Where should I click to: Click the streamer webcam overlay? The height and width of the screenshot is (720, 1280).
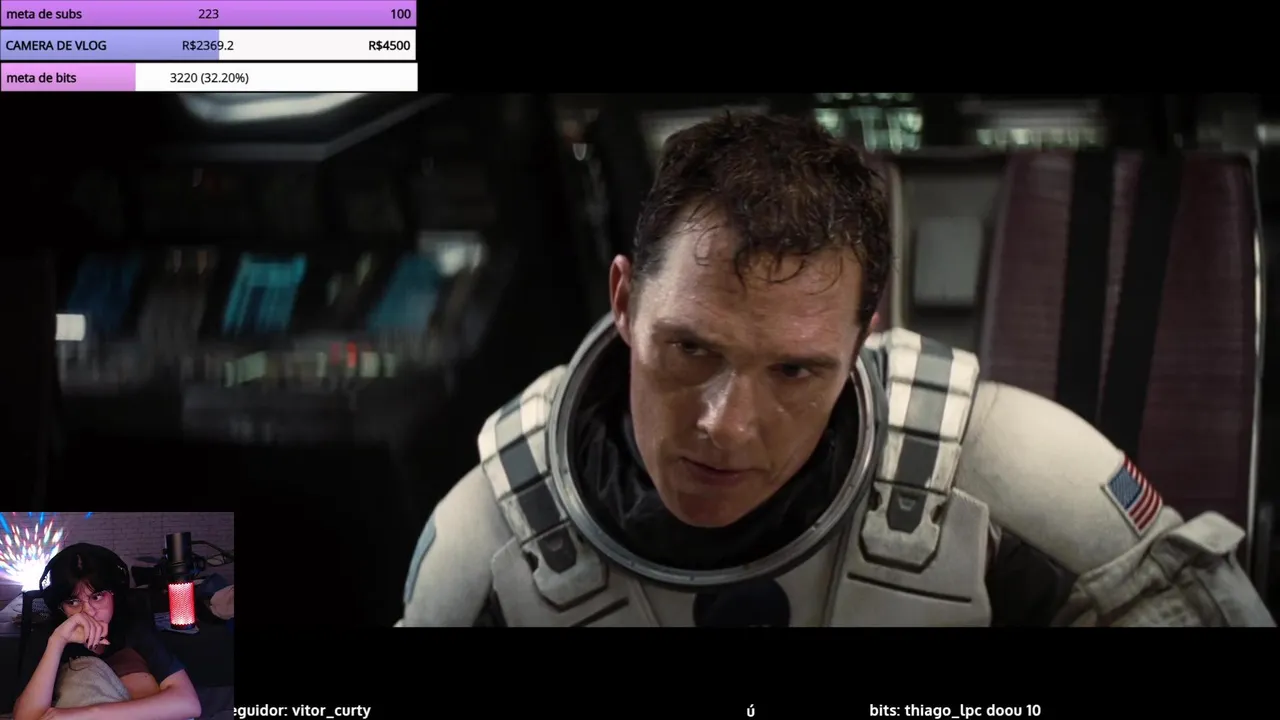117,616
